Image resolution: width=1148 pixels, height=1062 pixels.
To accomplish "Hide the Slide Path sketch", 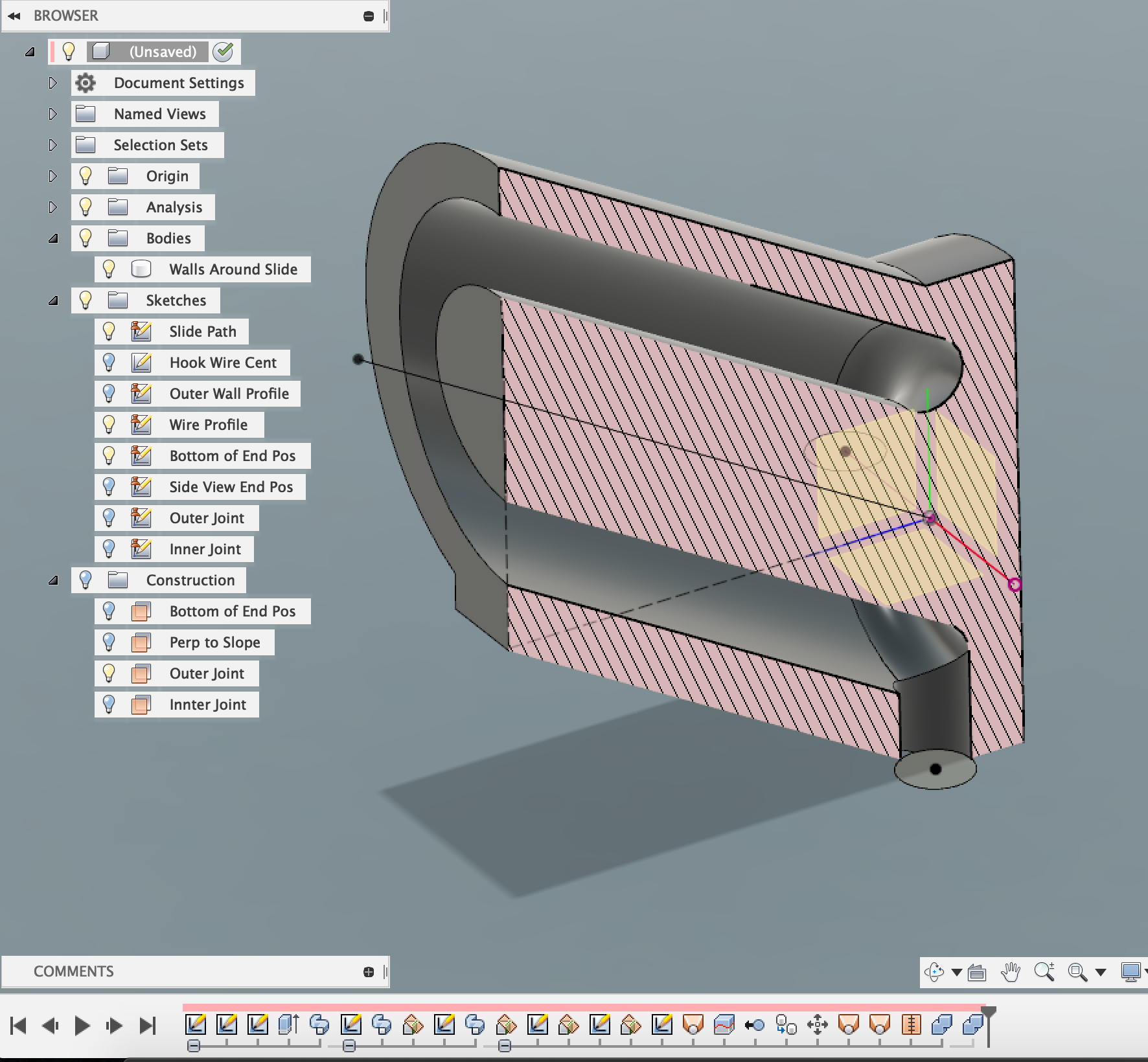I will point(109,332).
